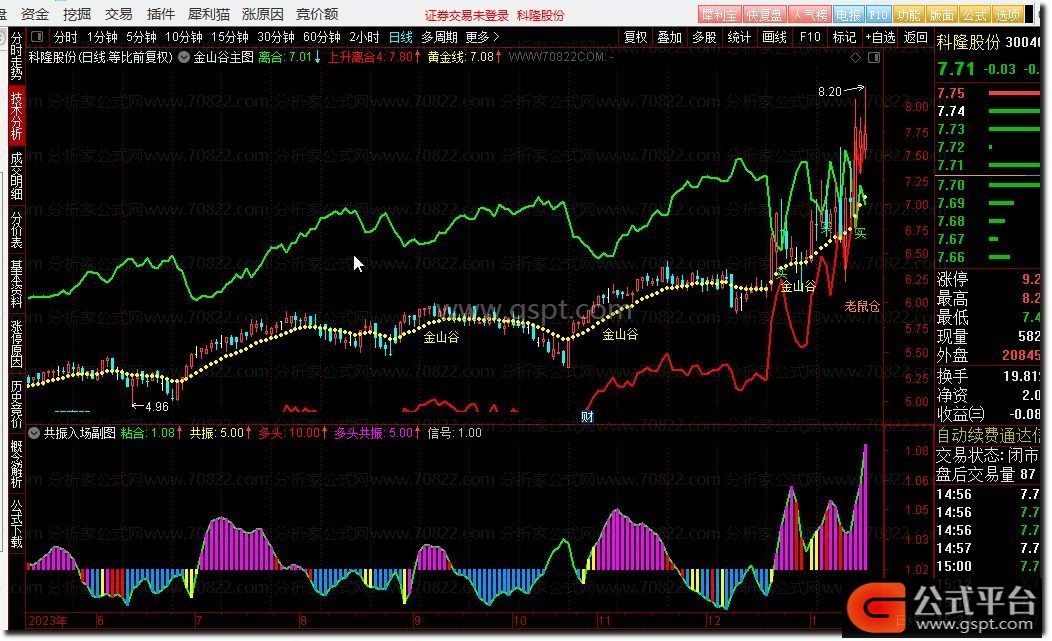The width and height of the screenshot is (1052, 641).
Task: Click the F10 button beside 电报
Action: [878, 14]
